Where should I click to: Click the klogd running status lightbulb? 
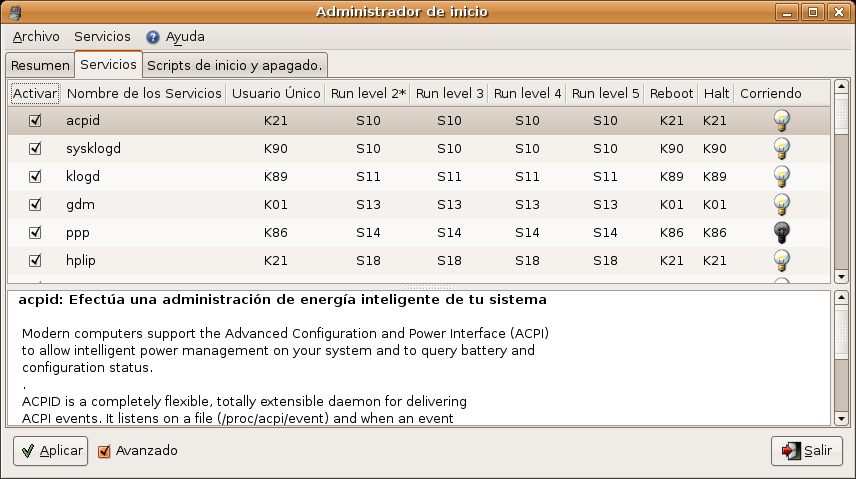tap(782, 176)
